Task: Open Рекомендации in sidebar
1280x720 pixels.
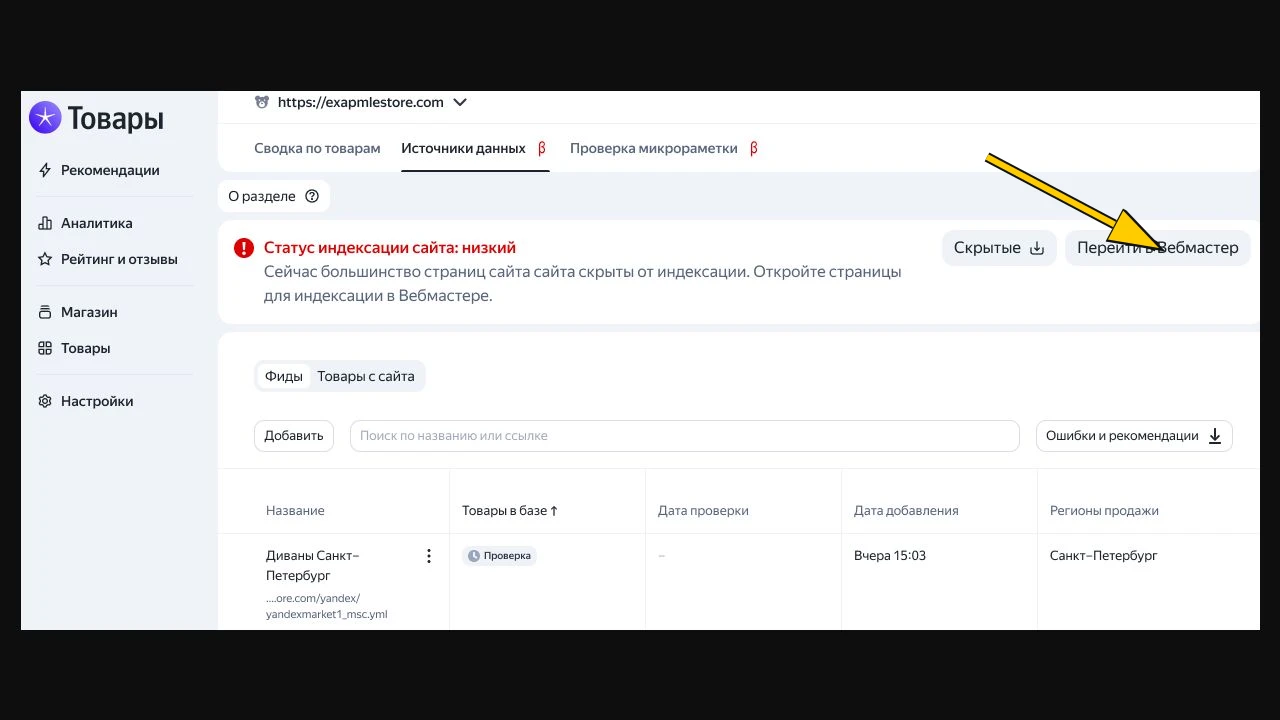Action: (110, 170)
